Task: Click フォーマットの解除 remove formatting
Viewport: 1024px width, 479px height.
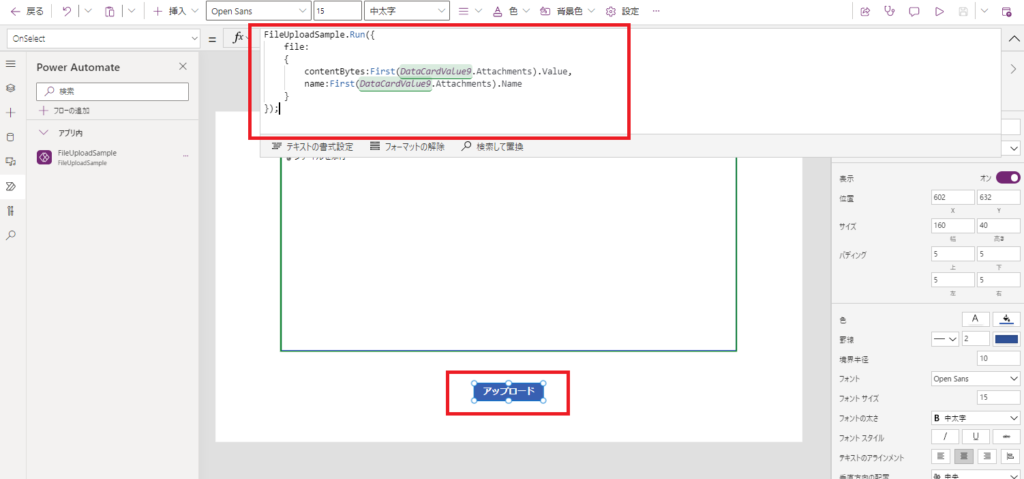Action: tap(408, 147)
